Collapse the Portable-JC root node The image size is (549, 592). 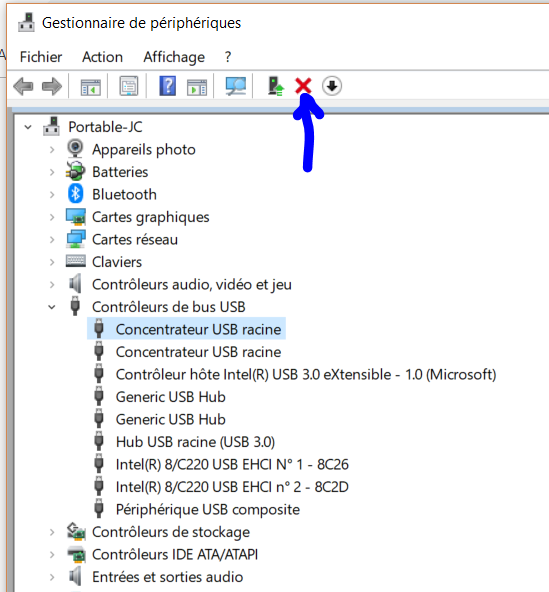(x=28, y=127)
